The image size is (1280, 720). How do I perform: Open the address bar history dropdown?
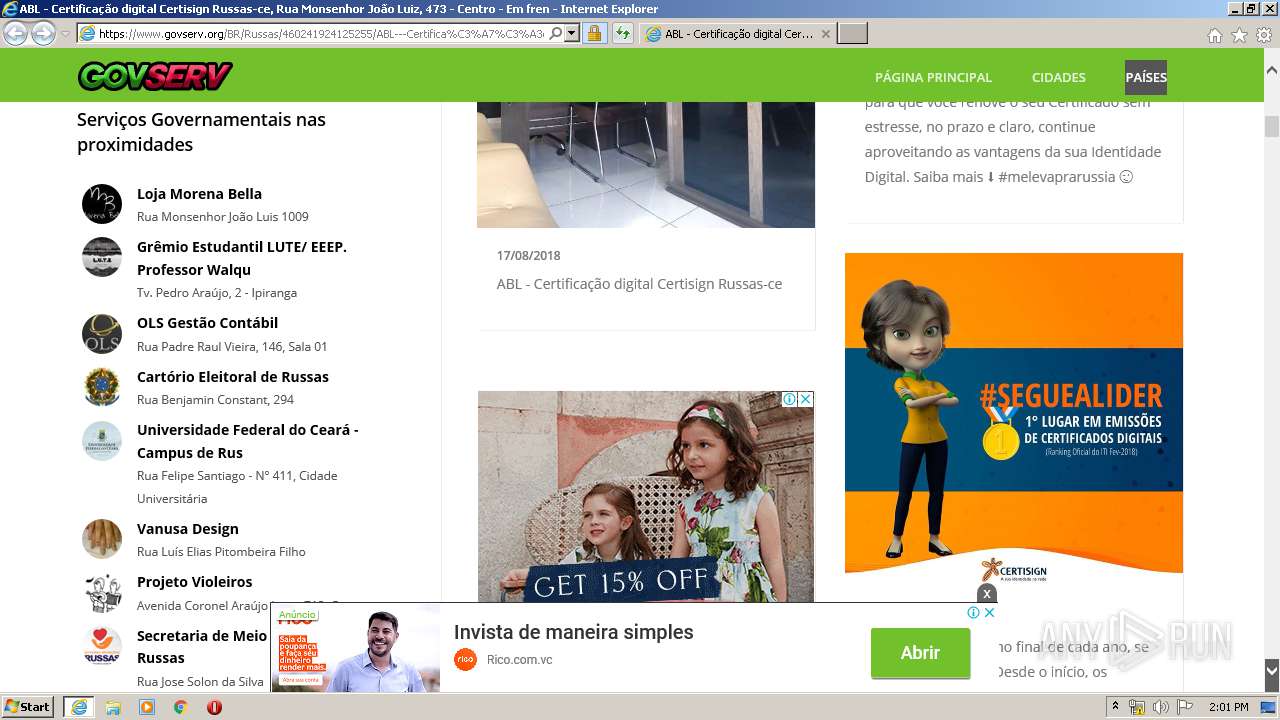pyautogui.click(x=572, y=33)
